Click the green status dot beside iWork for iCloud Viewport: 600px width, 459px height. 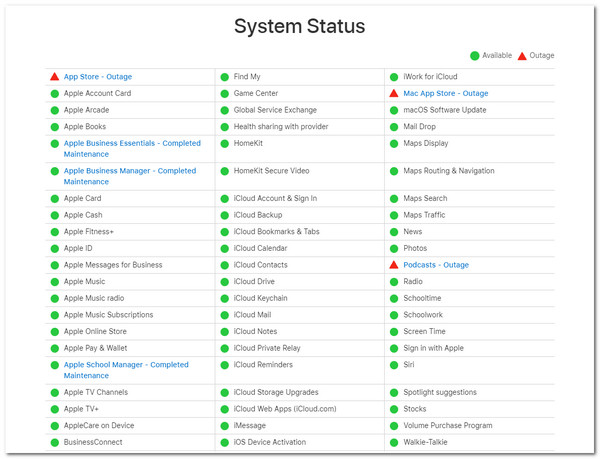[x=394, y=77]
